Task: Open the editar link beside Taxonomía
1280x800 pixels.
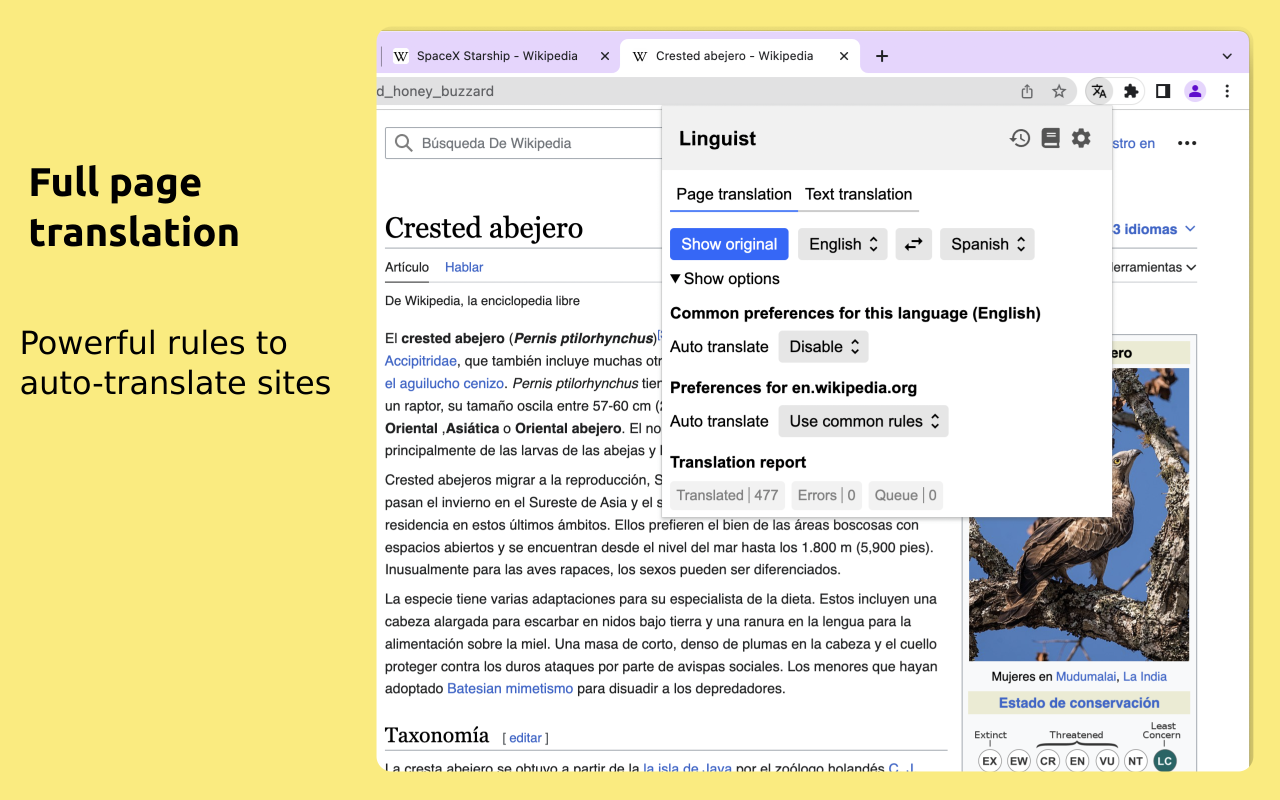Action: click(x=525, y=737)
